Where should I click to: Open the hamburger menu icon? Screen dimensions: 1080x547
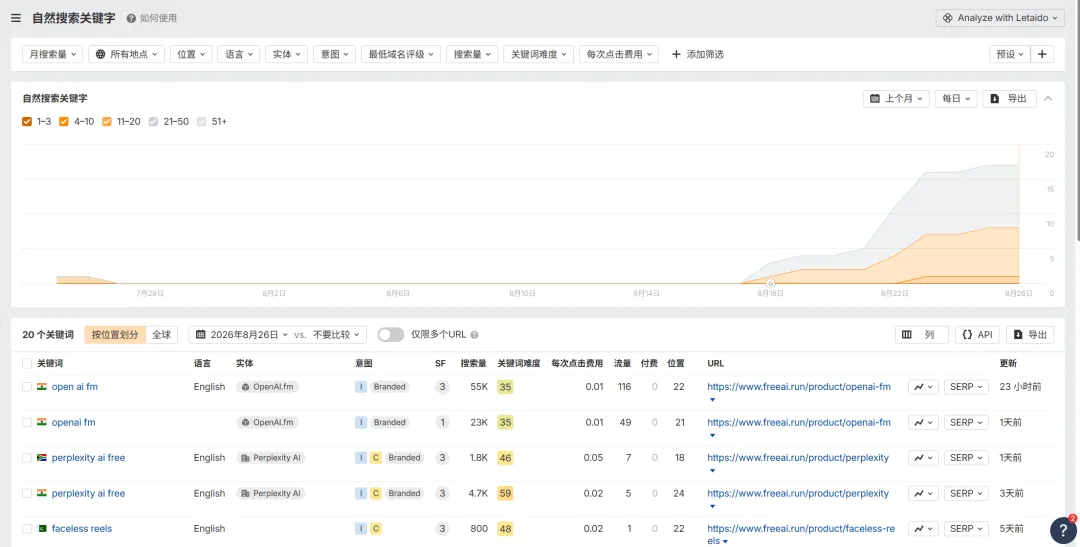(16, 18)
